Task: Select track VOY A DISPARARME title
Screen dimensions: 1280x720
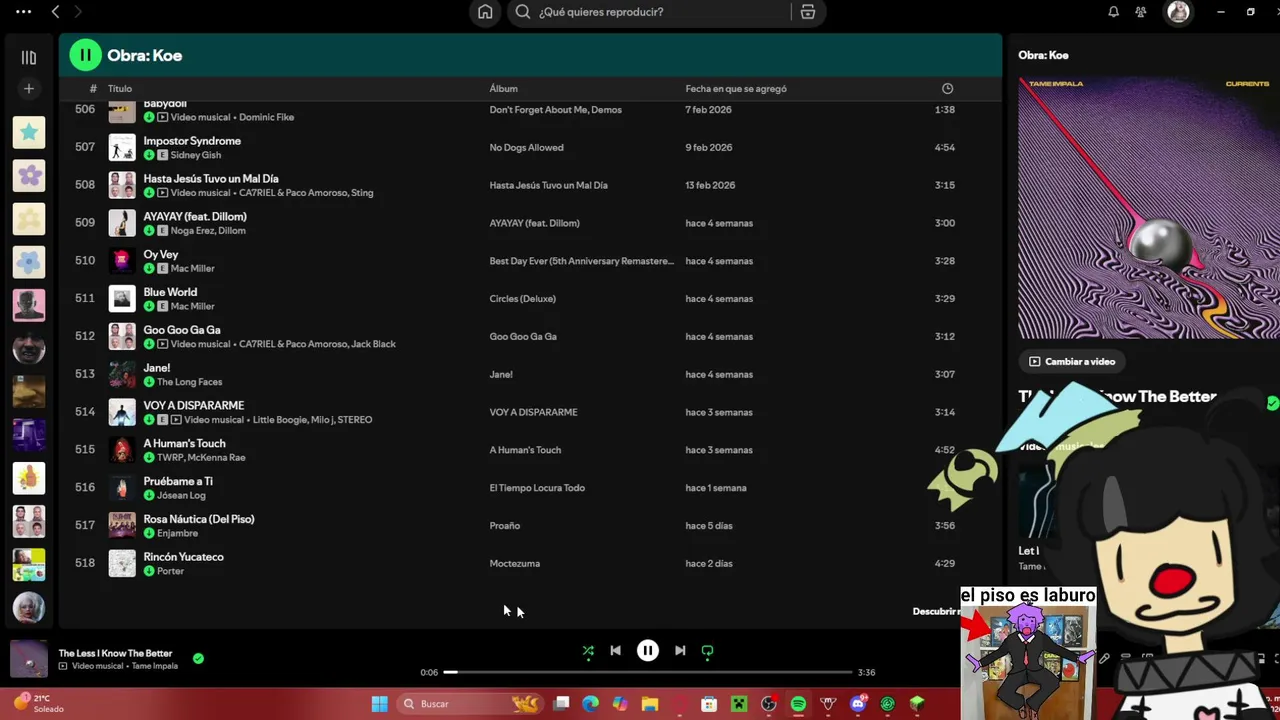Action: [193, 406]
